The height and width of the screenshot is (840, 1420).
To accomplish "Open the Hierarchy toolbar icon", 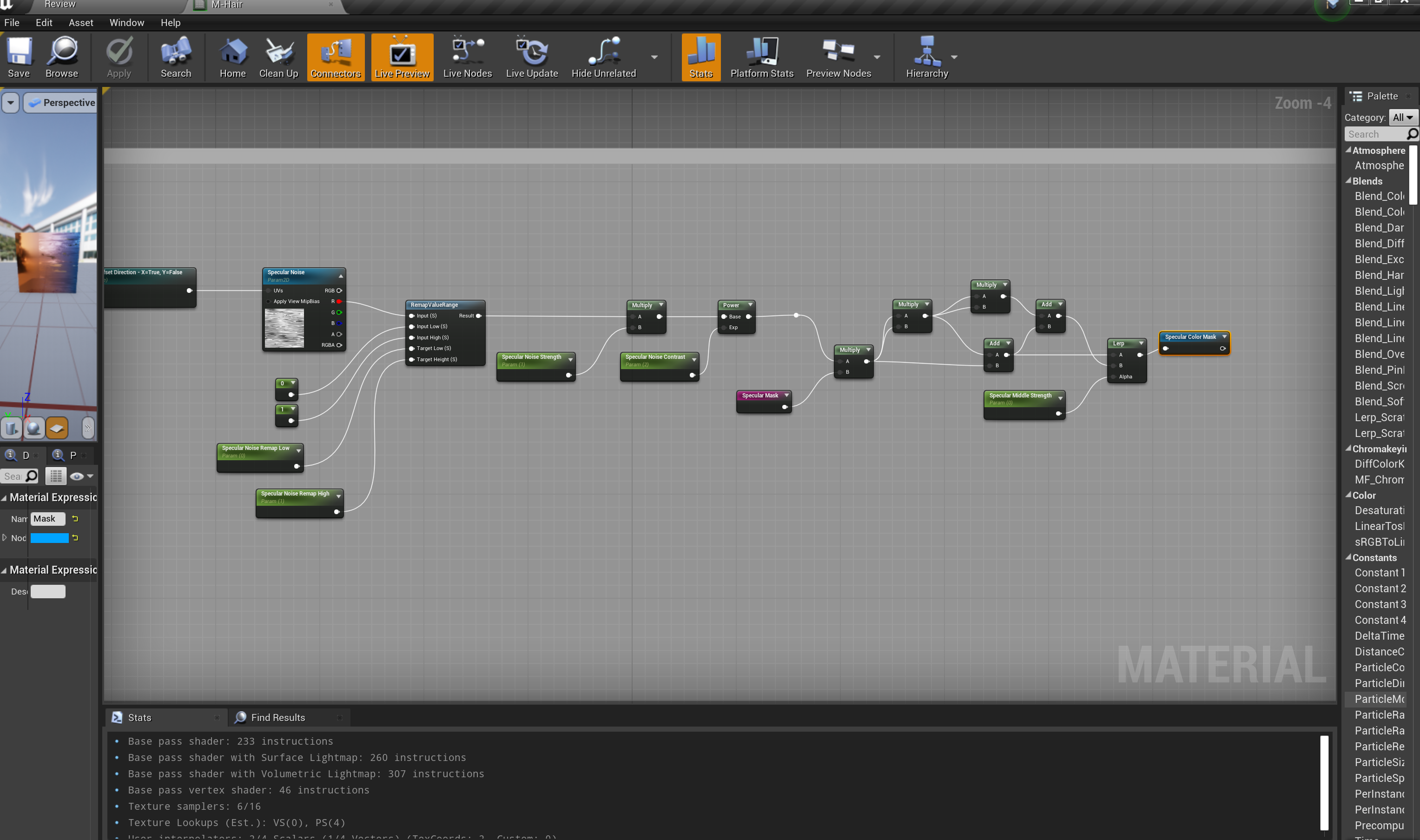I will [926, 57].
